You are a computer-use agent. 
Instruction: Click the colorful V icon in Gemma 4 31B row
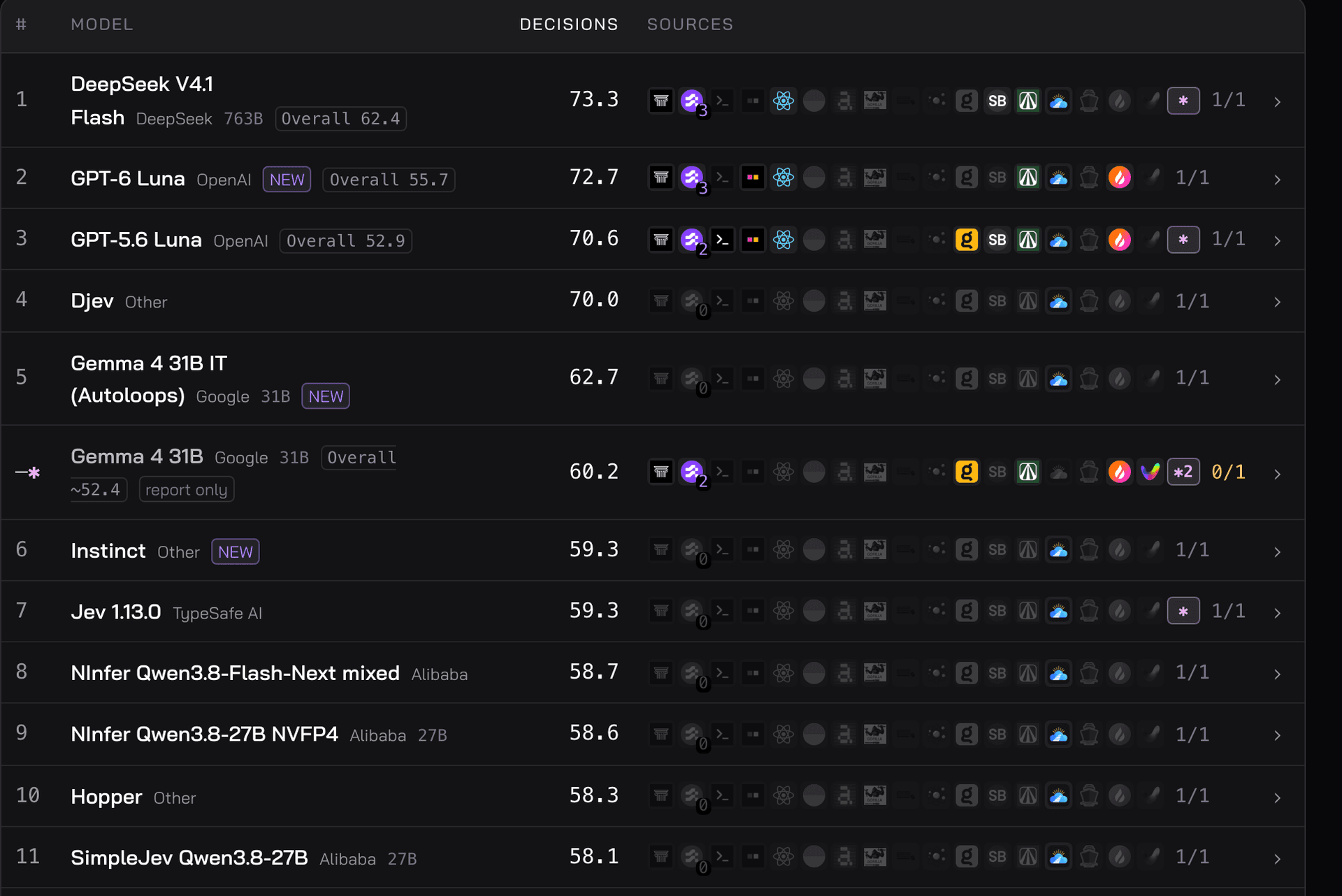click(x=1150, y=472)
